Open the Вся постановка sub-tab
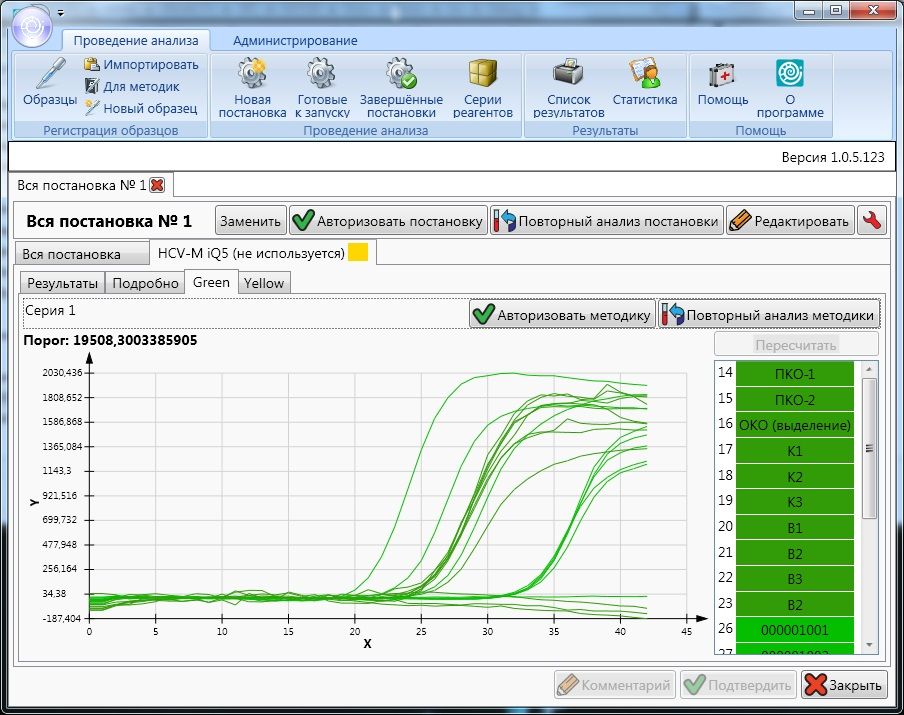This screenshot has width=904, height=715. point(82,254)
